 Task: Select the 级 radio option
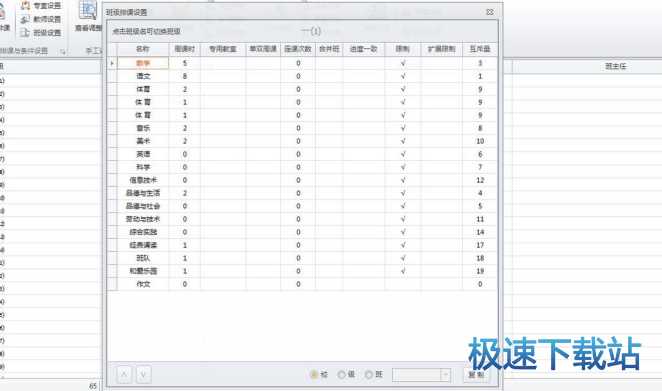[342, 375]
